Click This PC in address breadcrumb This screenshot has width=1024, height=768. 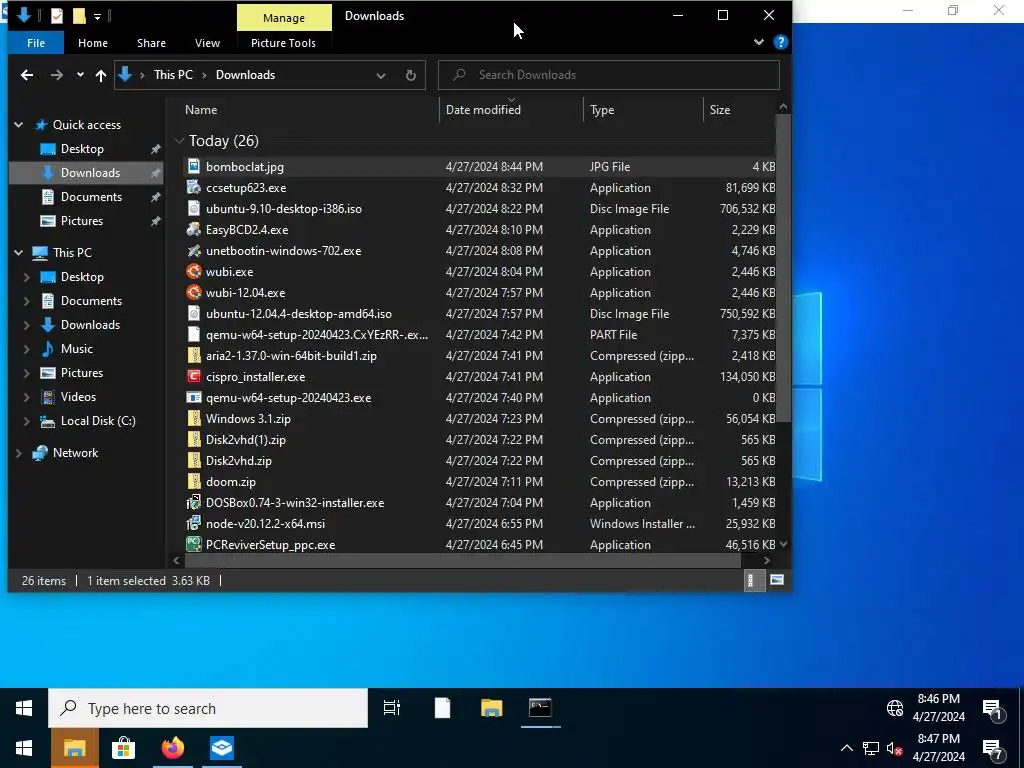click(x=173, y=75)
